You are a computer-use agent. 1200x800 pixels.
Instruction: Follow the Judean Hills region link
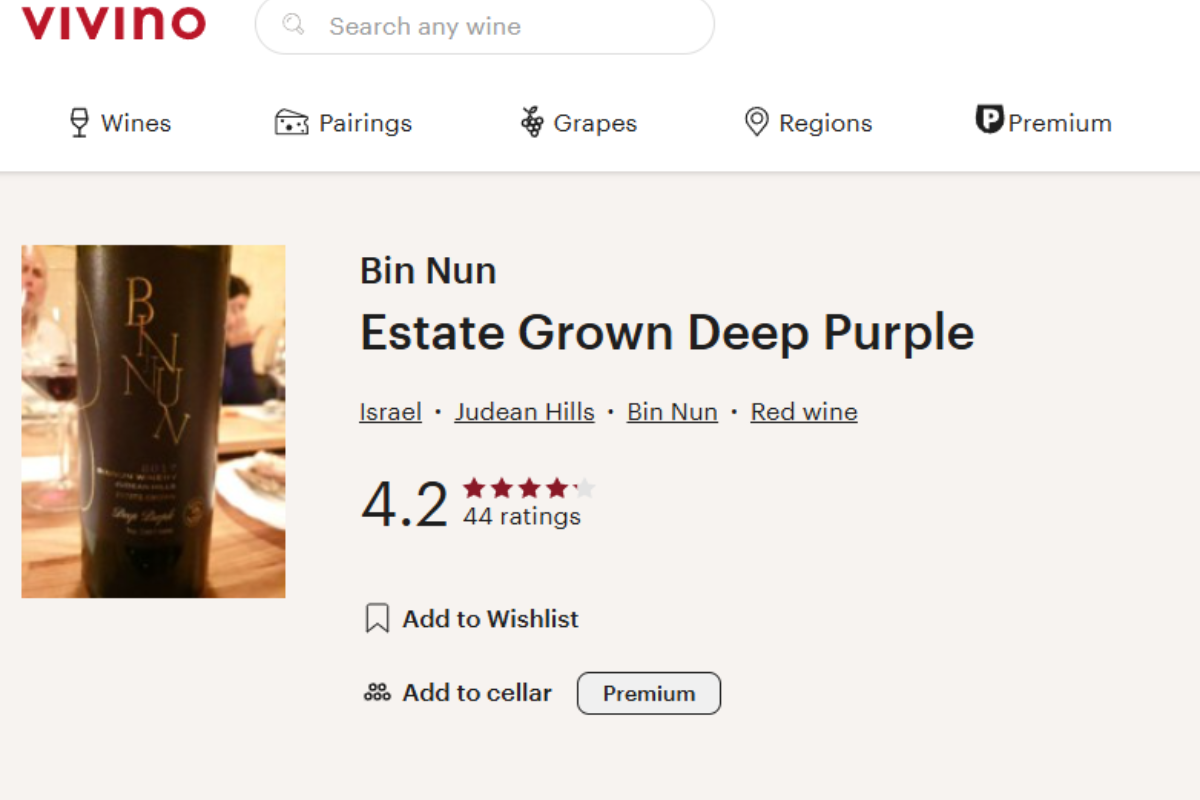(524, 412)
